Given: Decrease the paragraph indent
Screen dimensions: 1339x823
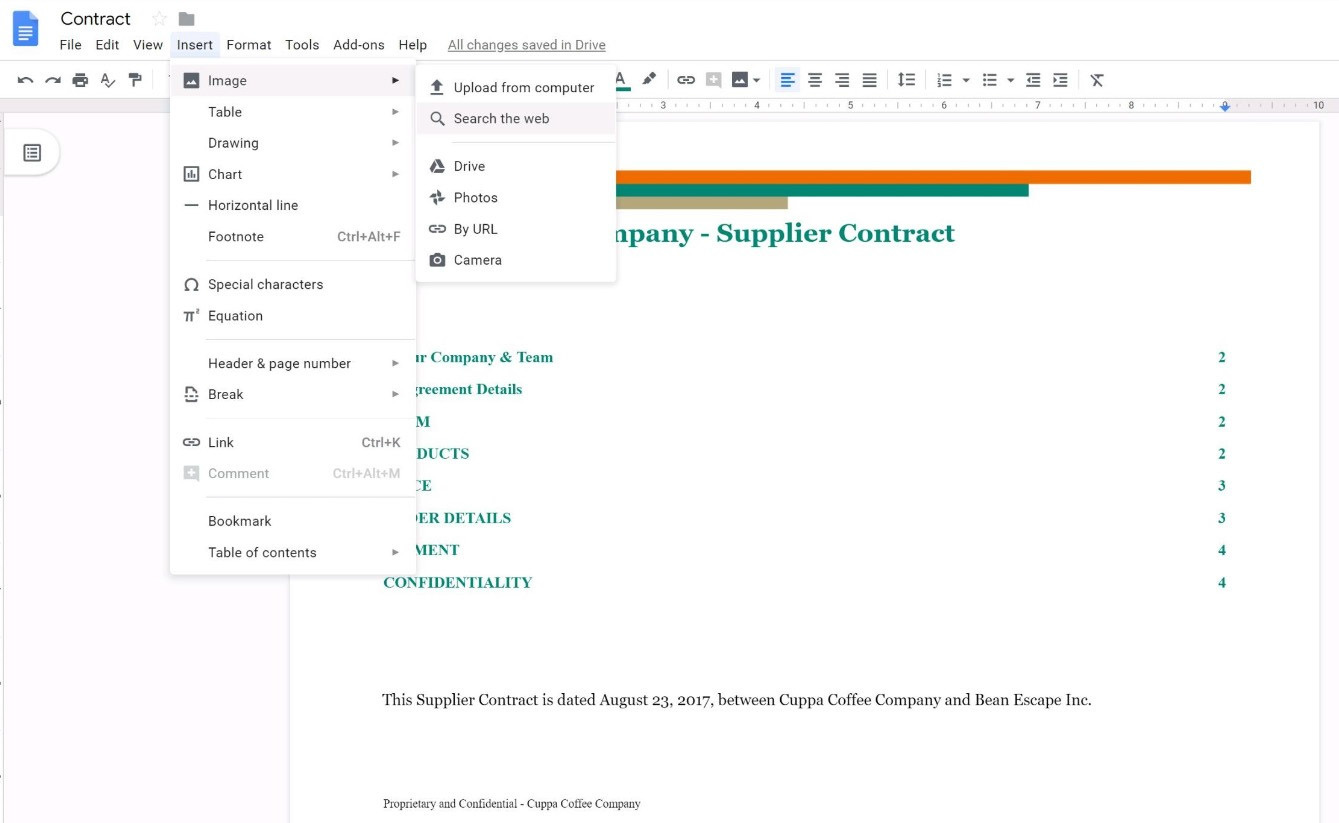Looking at the screenshot, I should [1033, 80].
